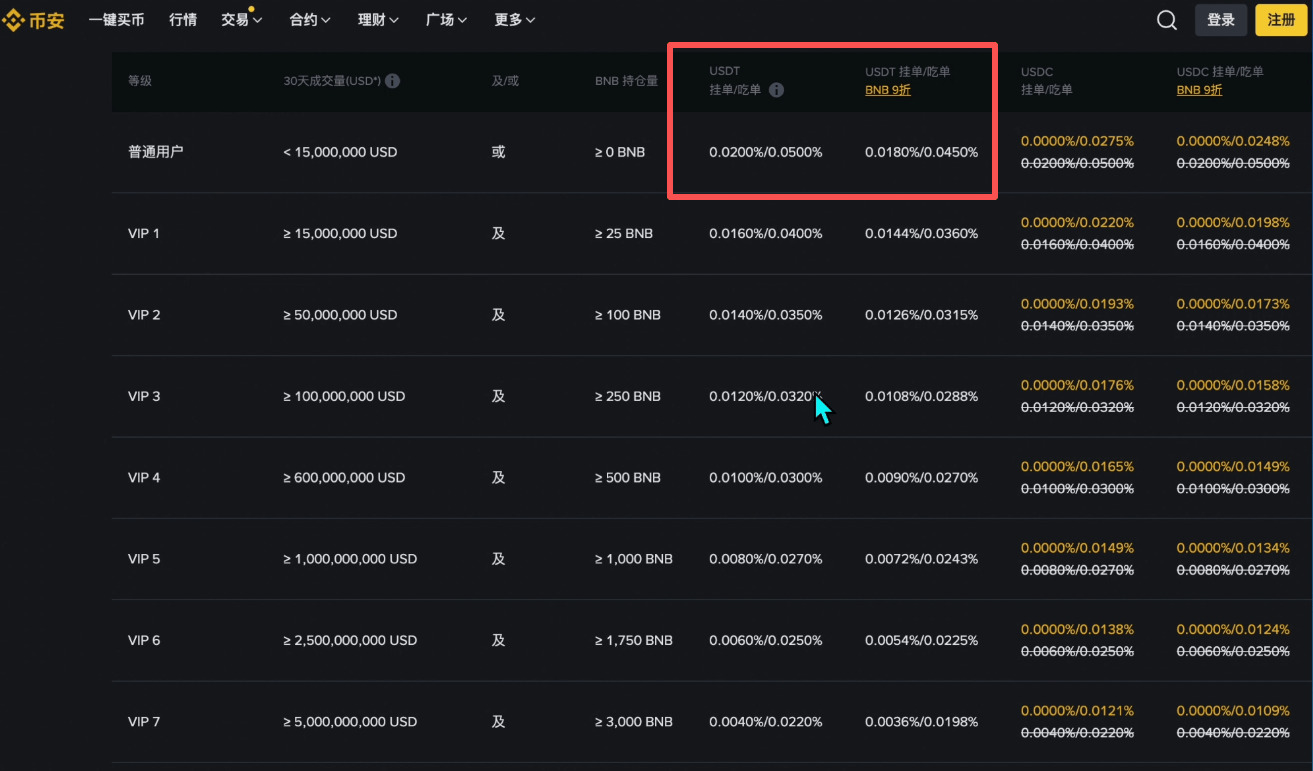Click VIP 3 rate 0.0120%/0.0320%
This screenshot has height=771, width=1313.
(x=766, y=396)
